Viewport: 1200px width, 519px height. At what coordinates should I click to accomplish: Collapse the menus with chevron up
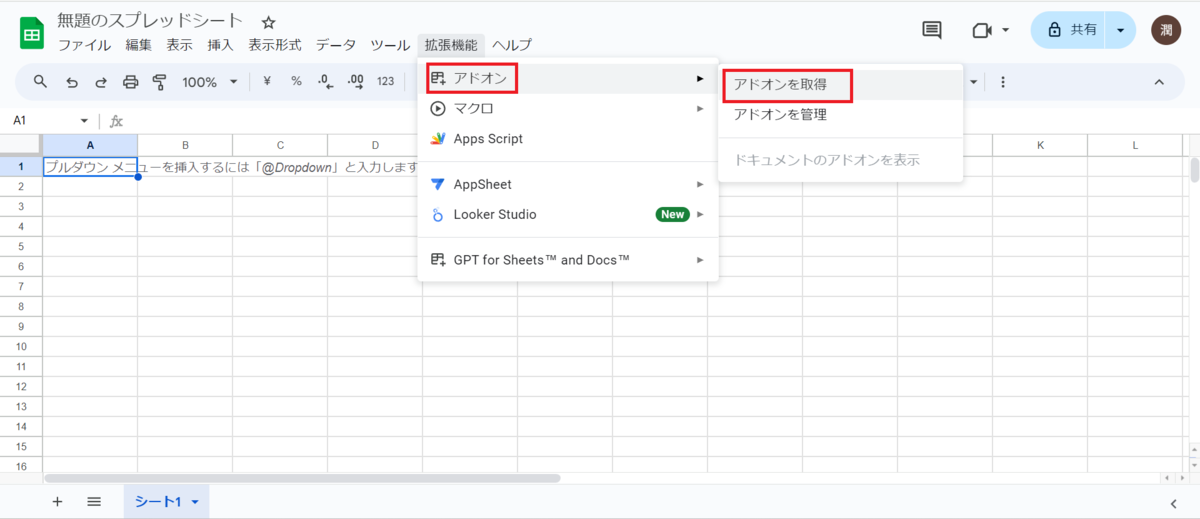(x=1159, y=82)
